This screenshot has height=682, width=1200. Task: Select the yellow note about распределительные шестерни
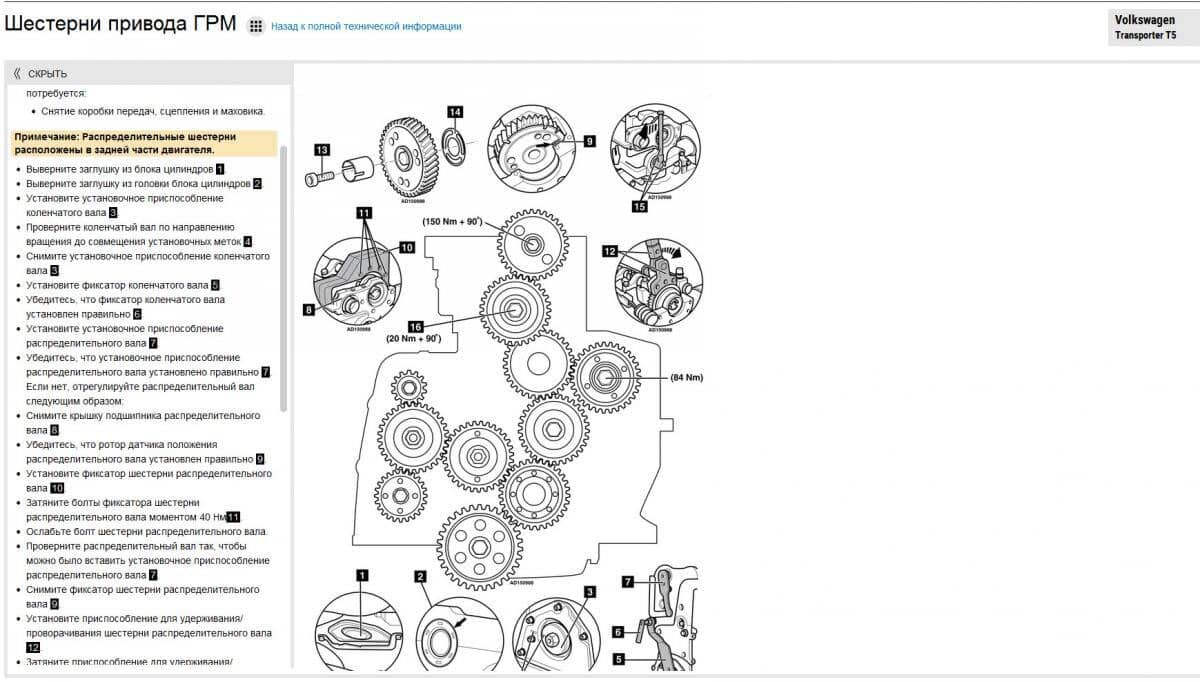(x=144, y=143)
